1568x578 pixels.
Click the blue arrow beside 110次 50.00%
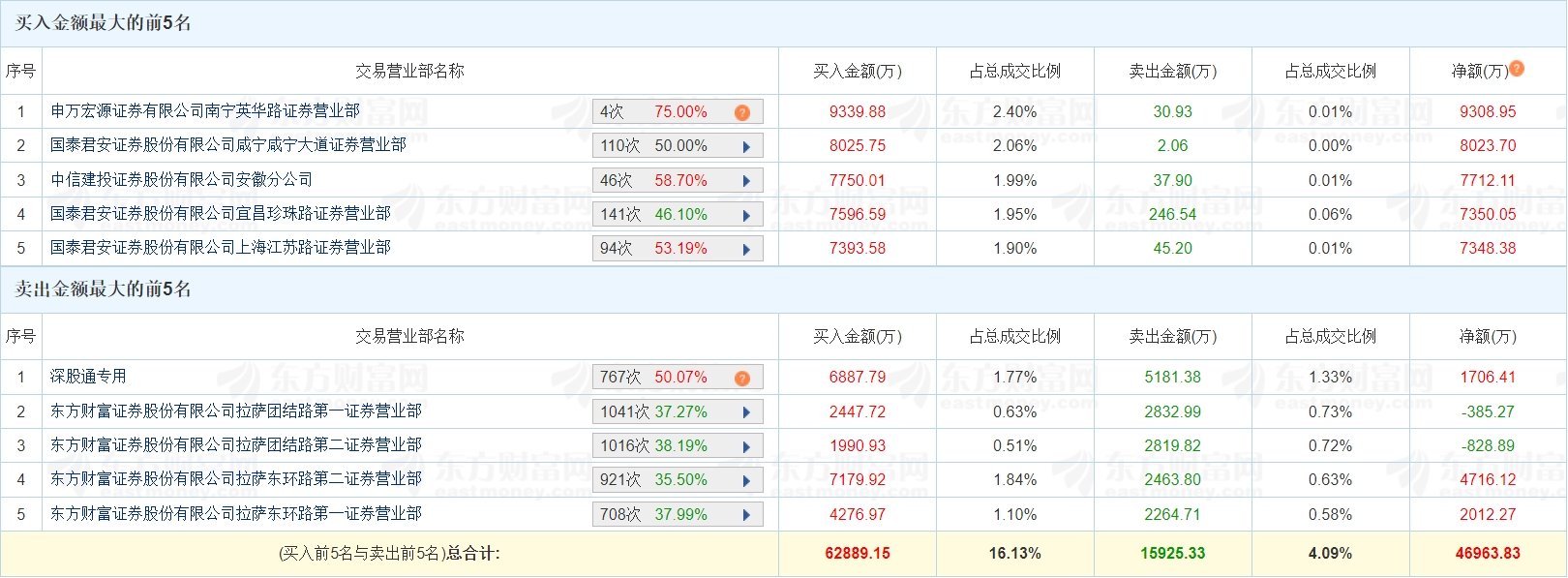pyautogui.click(x=746, y=147)
